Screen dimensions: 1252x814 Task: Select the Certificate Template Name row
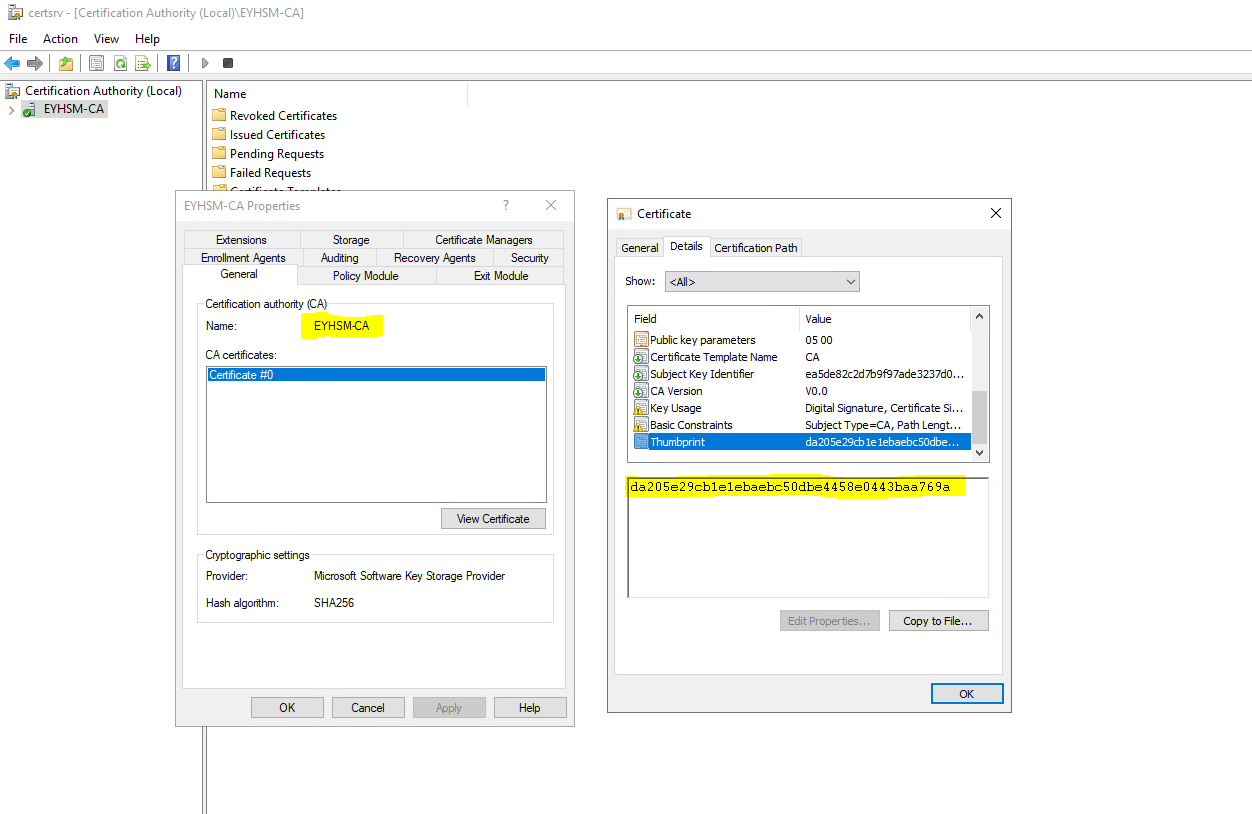pyautogui.click(x=801, y=357)
